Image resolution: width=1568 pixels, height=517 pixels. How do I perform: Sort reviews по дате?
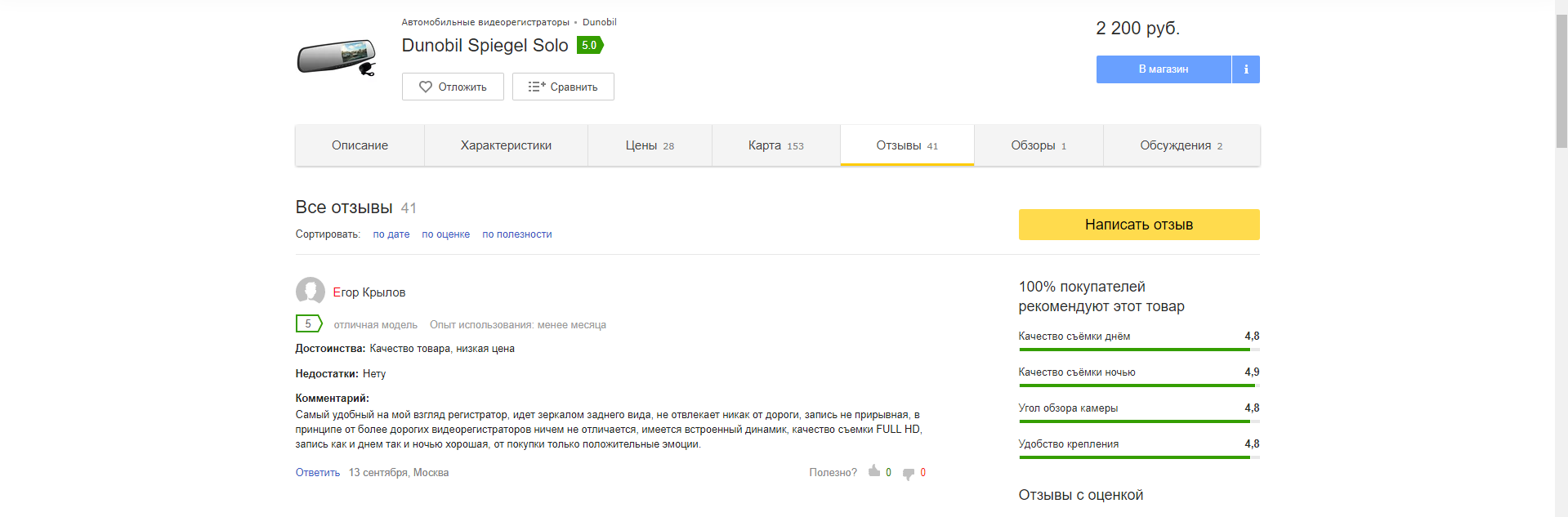[391, 234]
